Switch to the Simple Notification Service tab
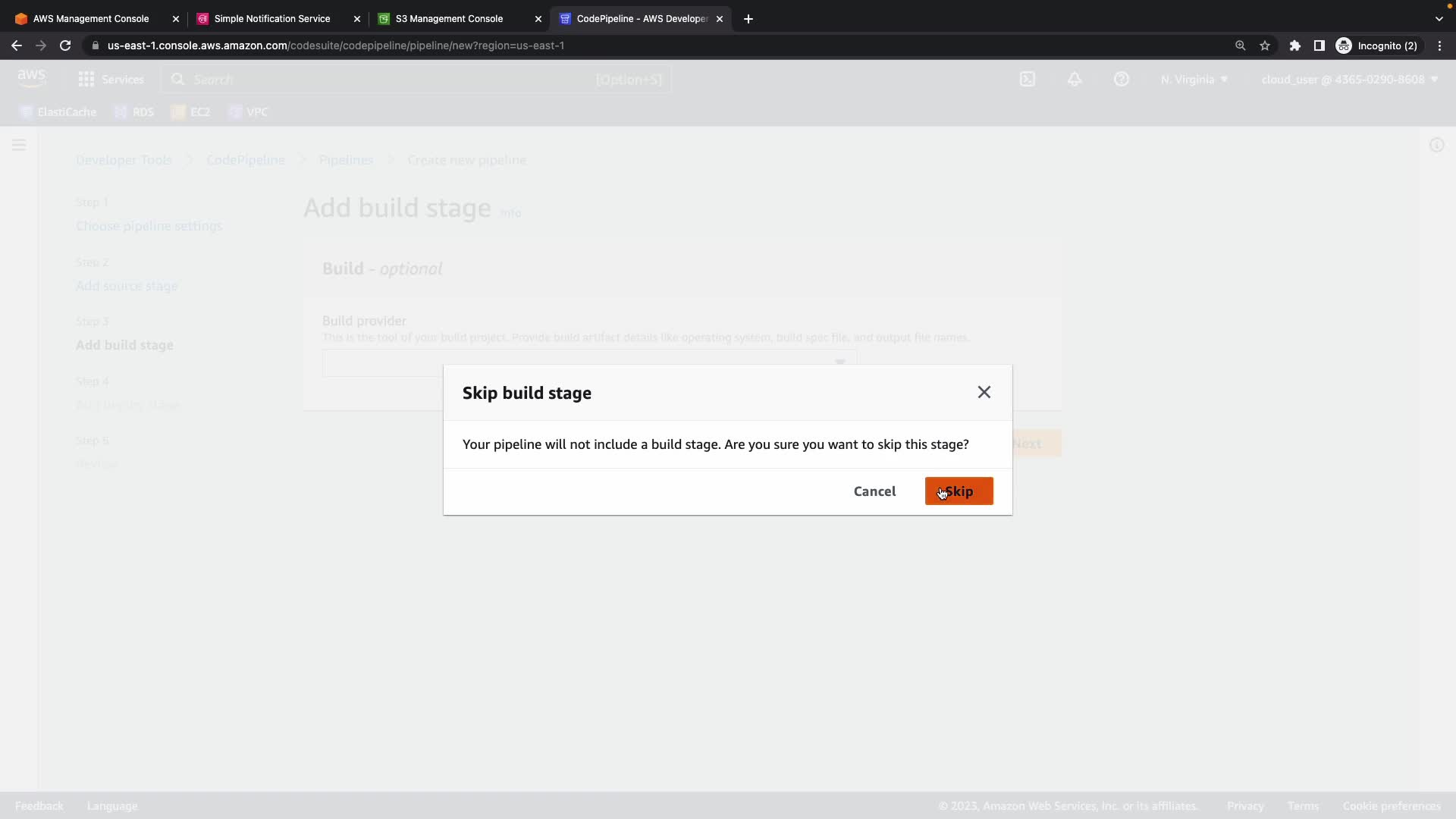The width and height of the screenshot is (1456, 819). pyautogui.click(x=271, y=18)
